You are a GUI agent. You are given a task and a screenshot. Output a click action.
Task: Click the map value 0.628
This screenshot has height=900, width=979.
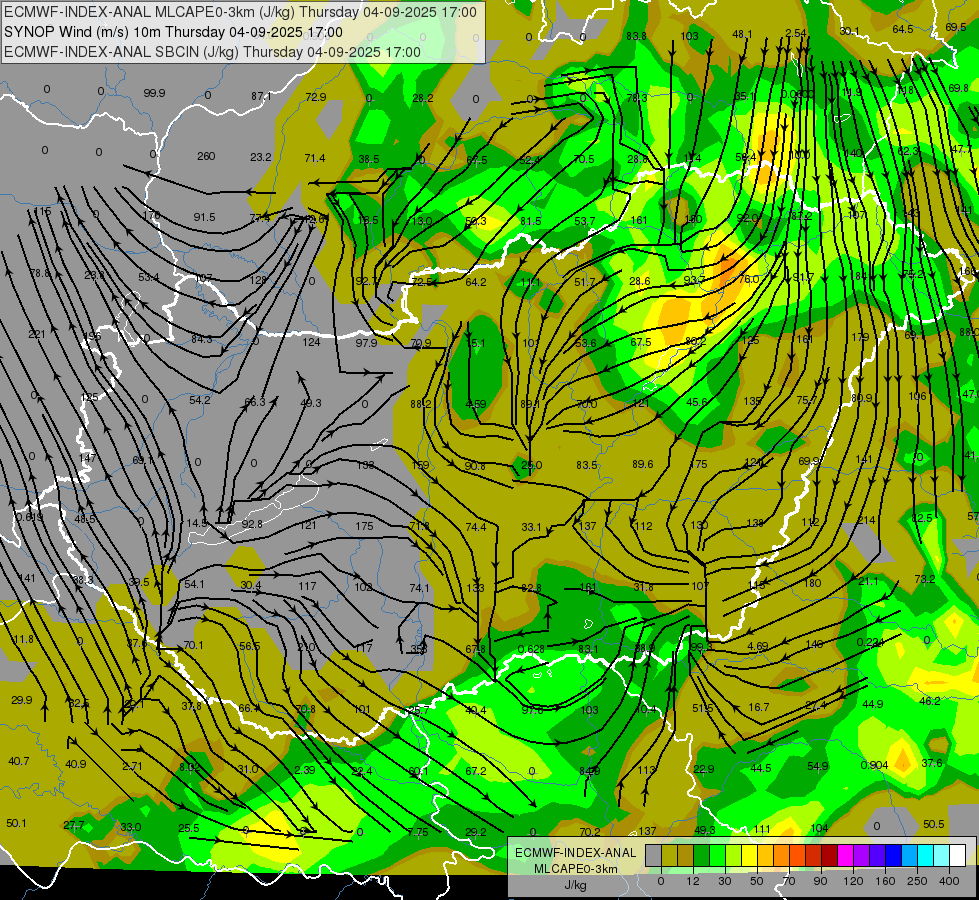531,649
